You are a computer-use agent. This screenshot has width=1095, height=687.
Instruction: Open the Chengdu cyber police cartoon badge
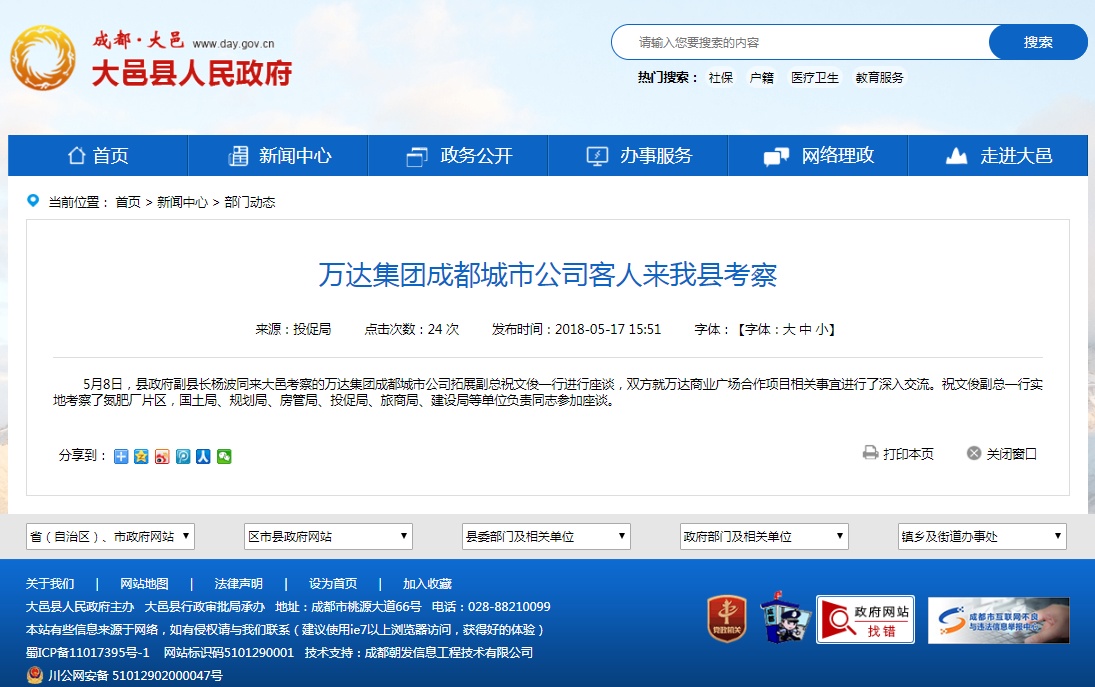coord(785,617)
